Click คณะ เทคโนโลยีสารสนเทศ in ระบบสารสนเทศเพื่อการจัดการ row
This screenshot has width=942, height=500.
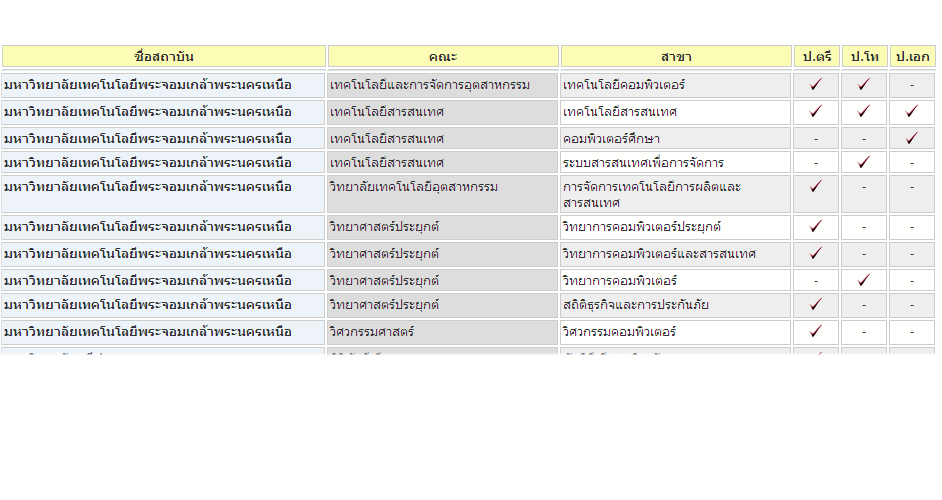point(443,163)
